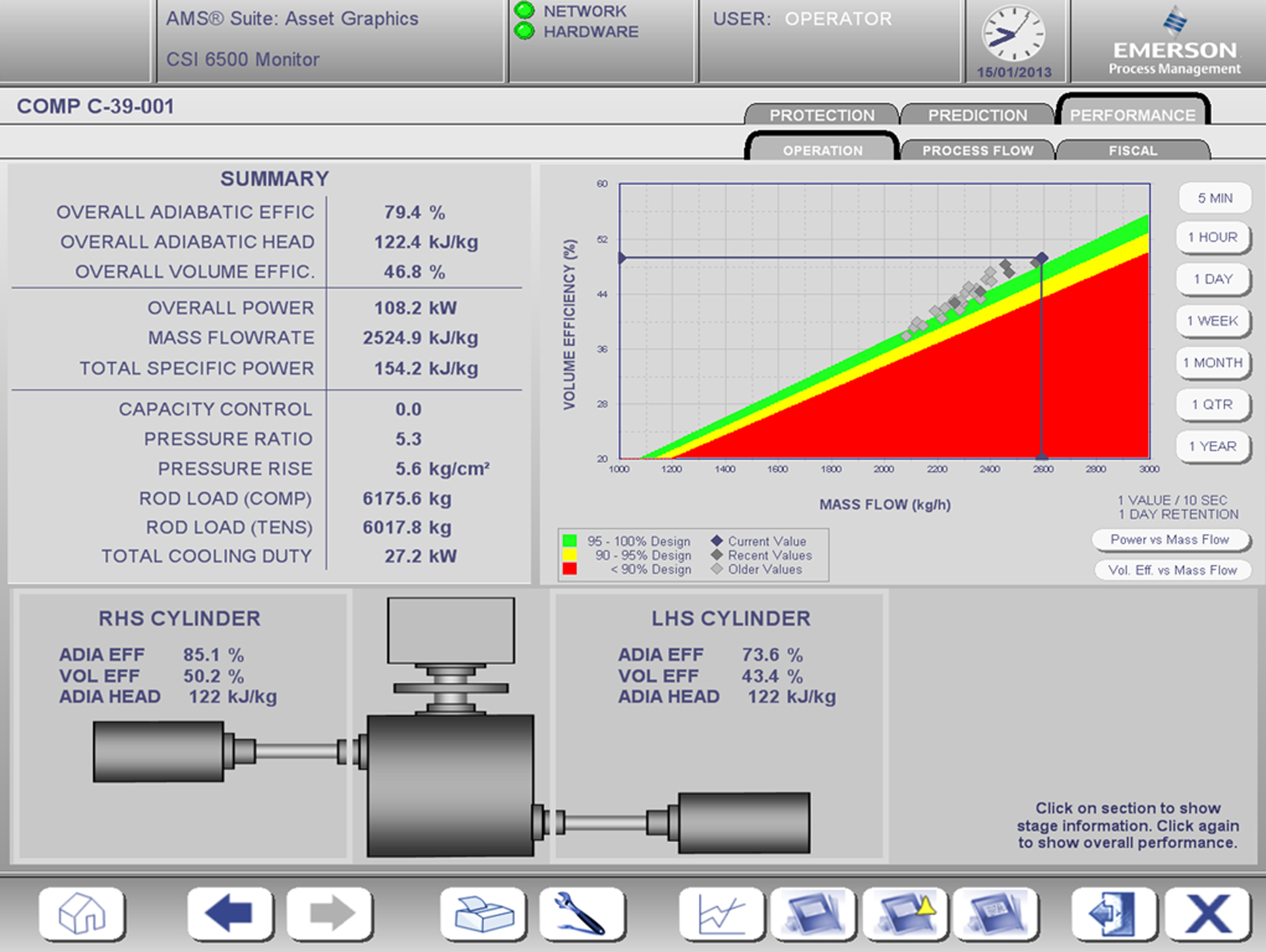Select the 1 YEAR range button
Image resolution: width=1266 pixels, height=952 pixels.
1213,446
